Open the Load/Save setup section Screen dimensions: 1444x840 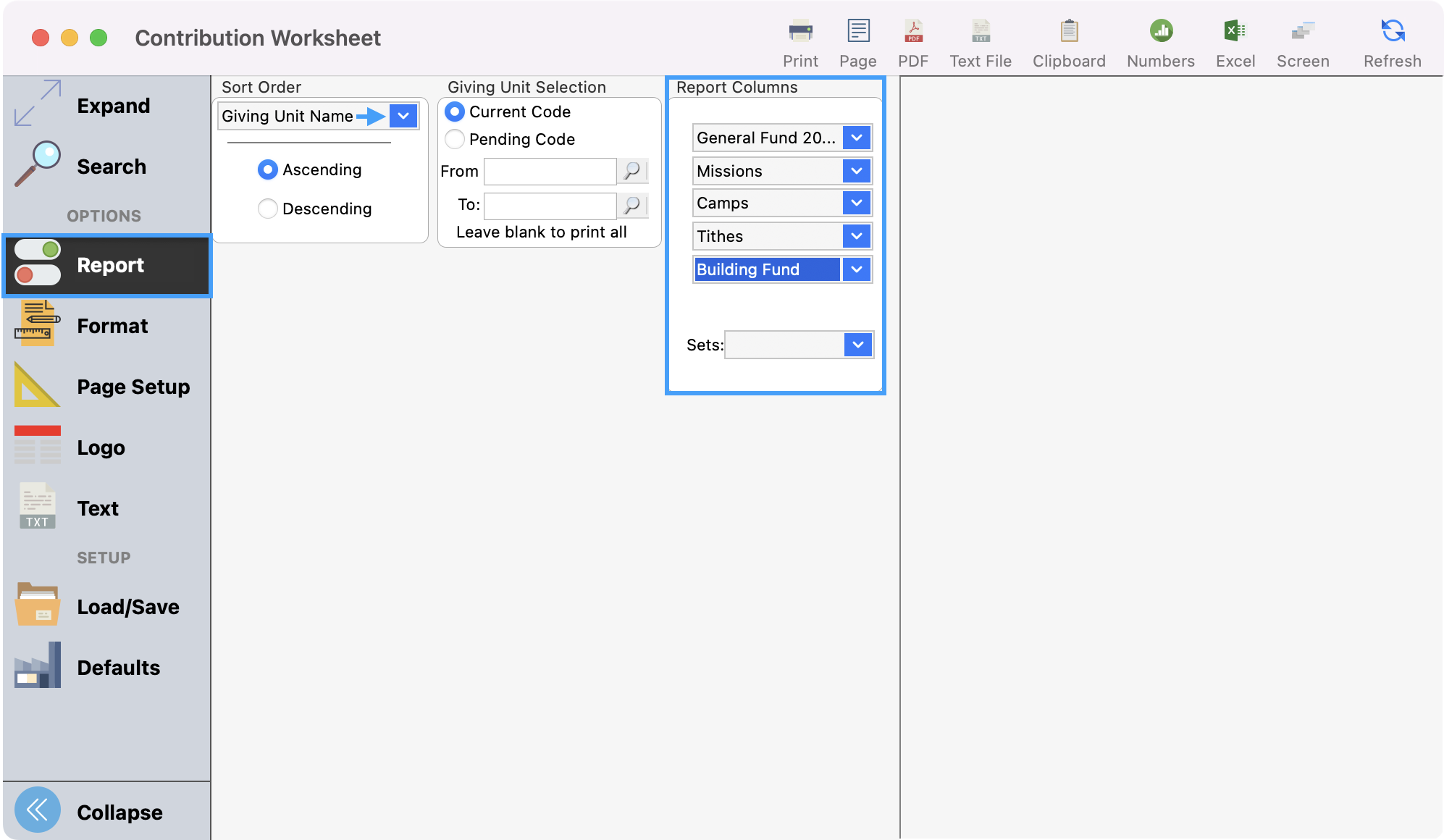coord(127,607)
